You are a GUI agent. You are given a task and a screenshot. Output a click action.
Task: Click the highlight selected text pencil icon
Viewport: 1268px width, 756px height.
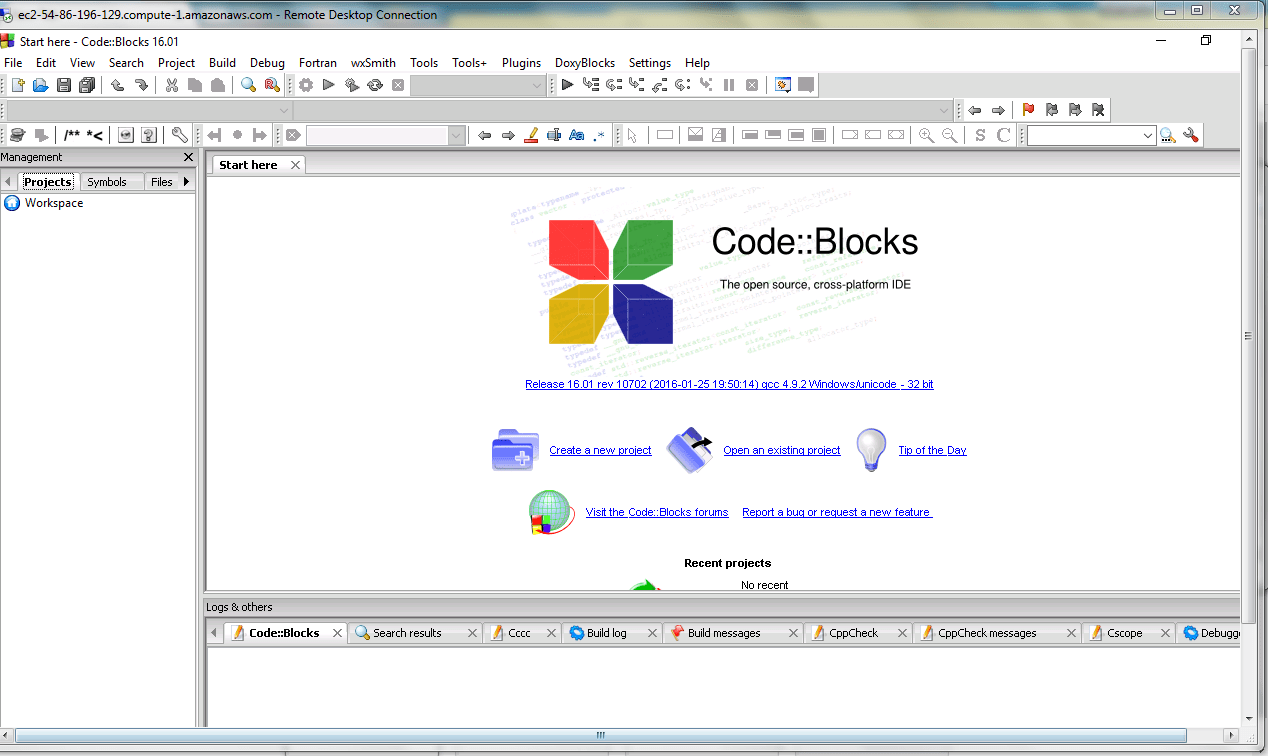[531, 135]
